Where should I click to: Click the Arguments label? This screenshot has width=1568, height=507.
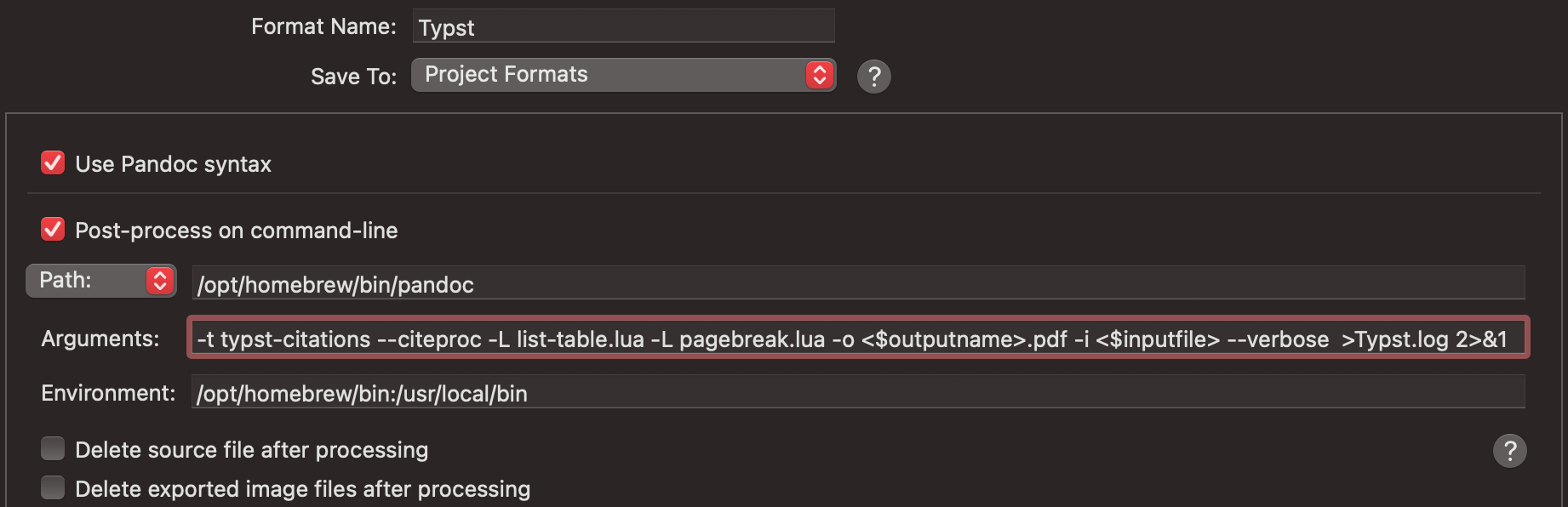[100, 339]
